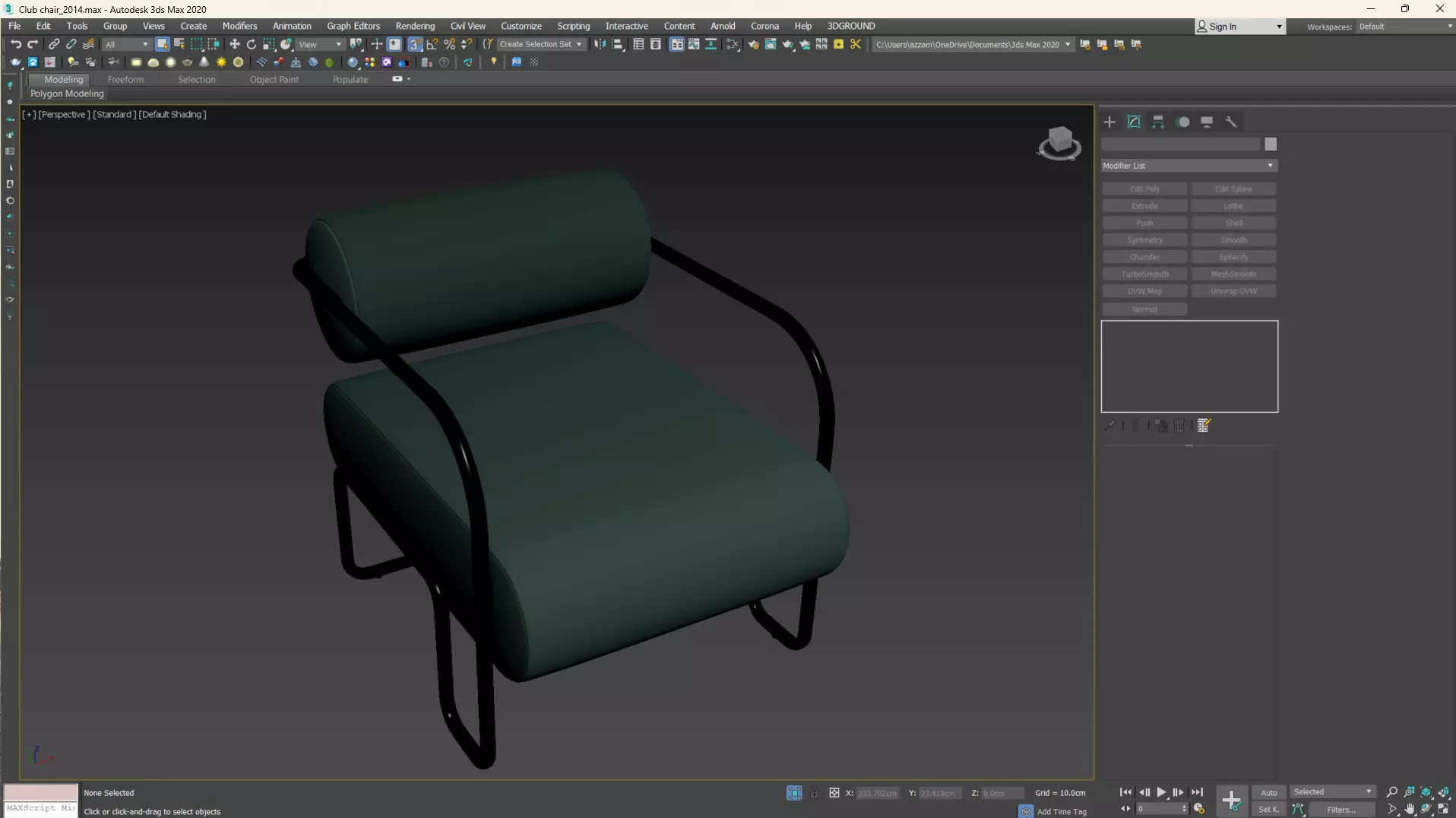Viewport: 1456px width, 818px height.
Task: Toggle Window/Crossing selection mode
Action: [x=214, y=44]
